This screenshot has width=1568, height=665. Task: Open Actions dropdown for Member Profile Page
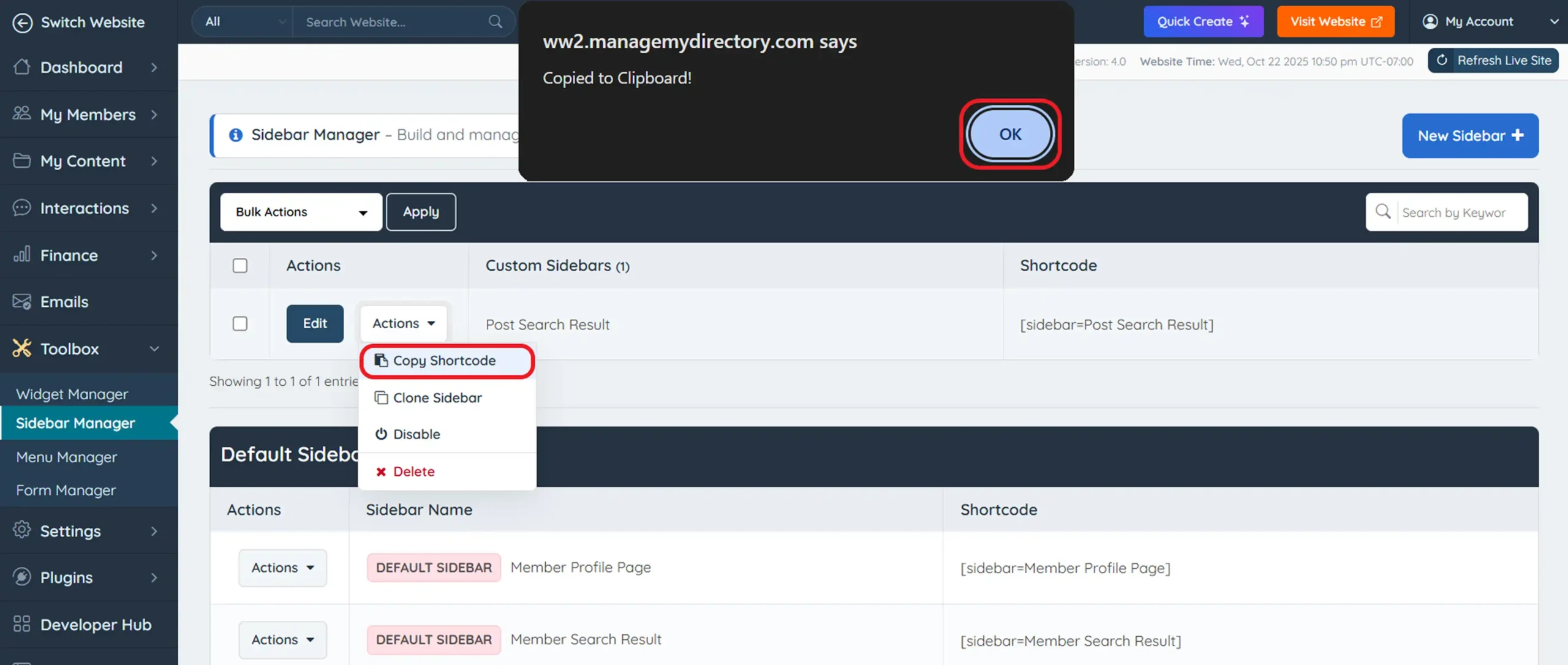click(282, 568)
